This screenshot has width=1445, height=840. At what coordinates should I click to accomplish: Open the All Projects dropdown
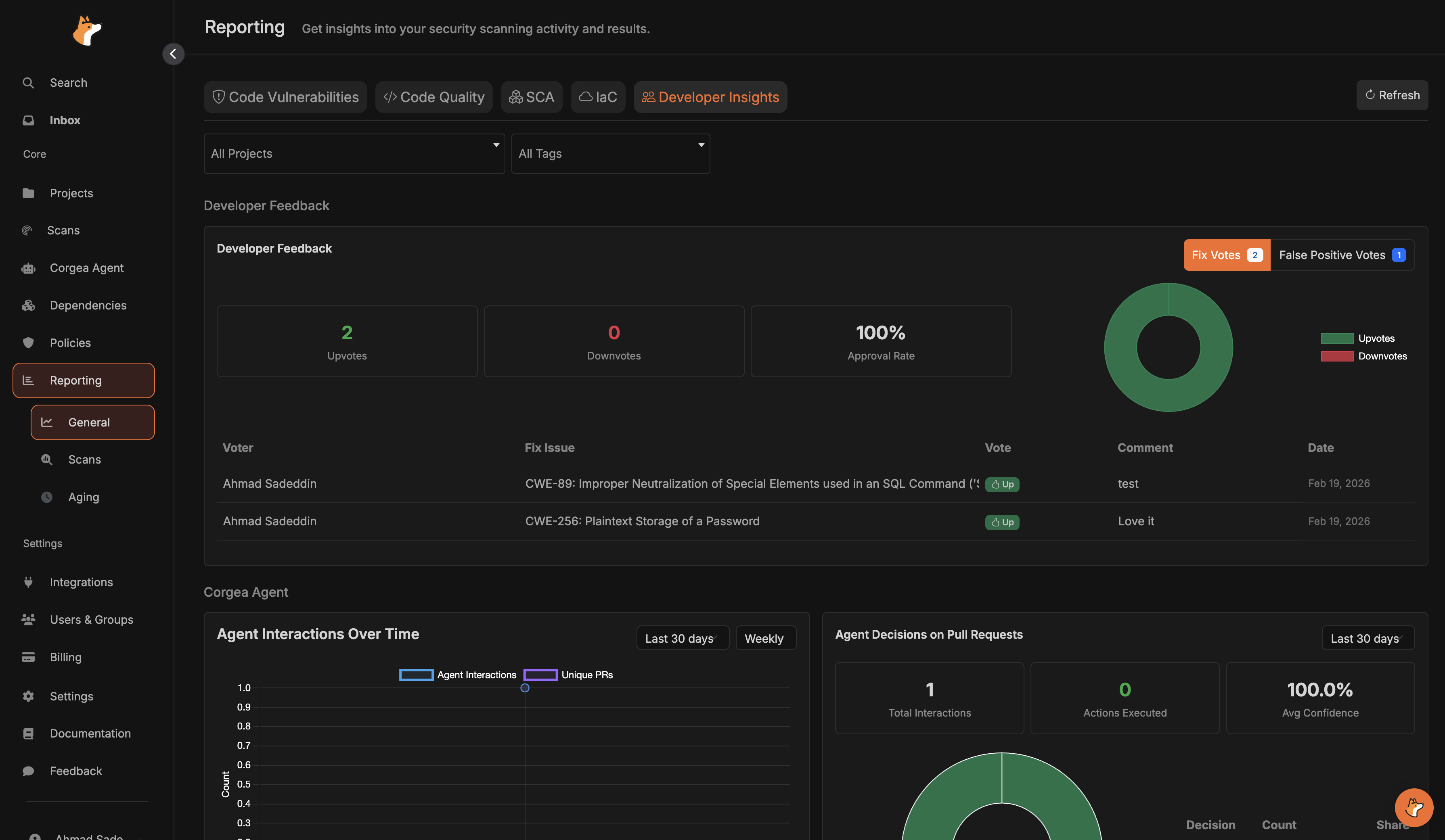[x=354, y=153]
